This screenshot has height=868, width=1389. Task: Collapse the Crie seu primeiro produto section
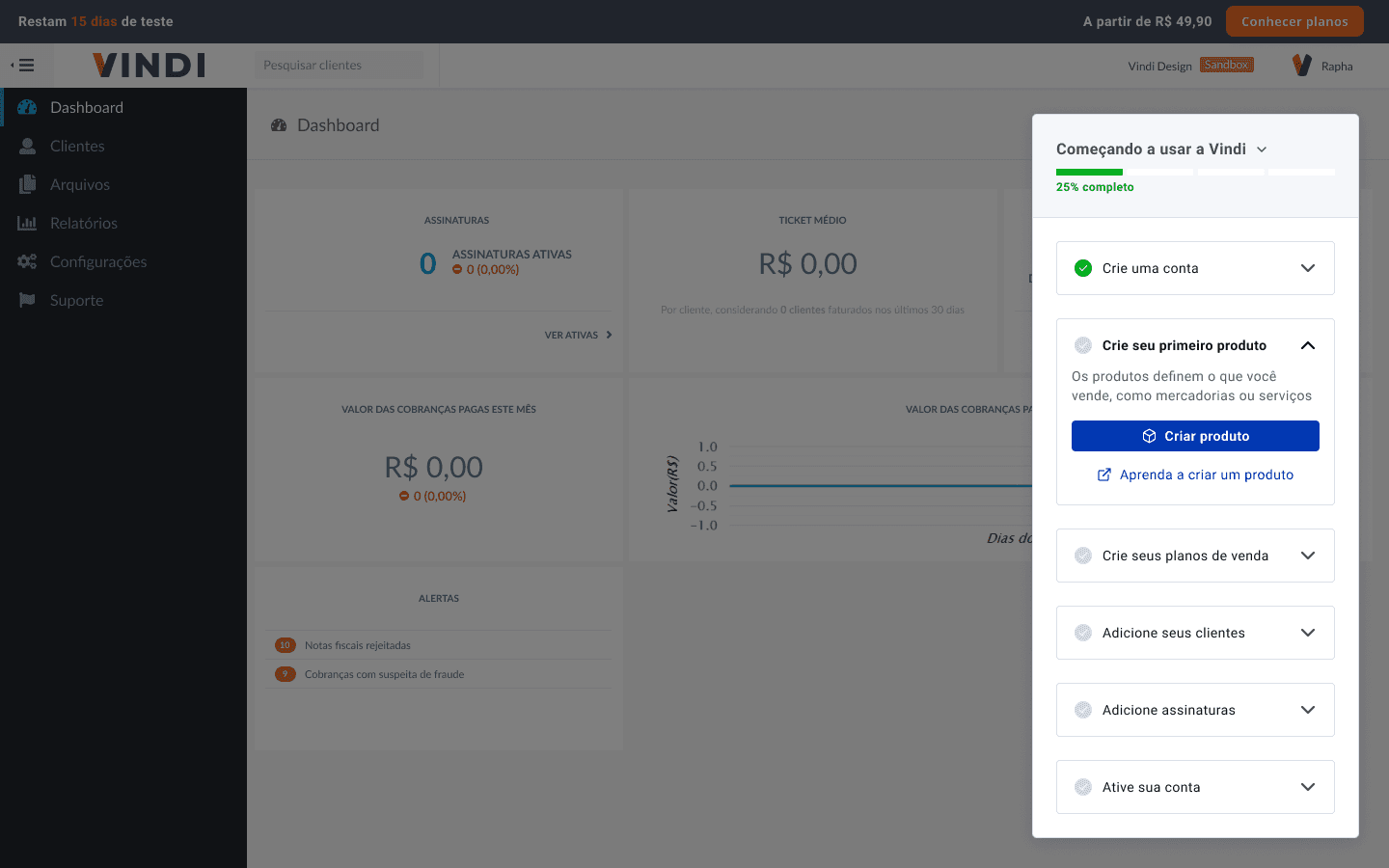[x=1308, y=345]
